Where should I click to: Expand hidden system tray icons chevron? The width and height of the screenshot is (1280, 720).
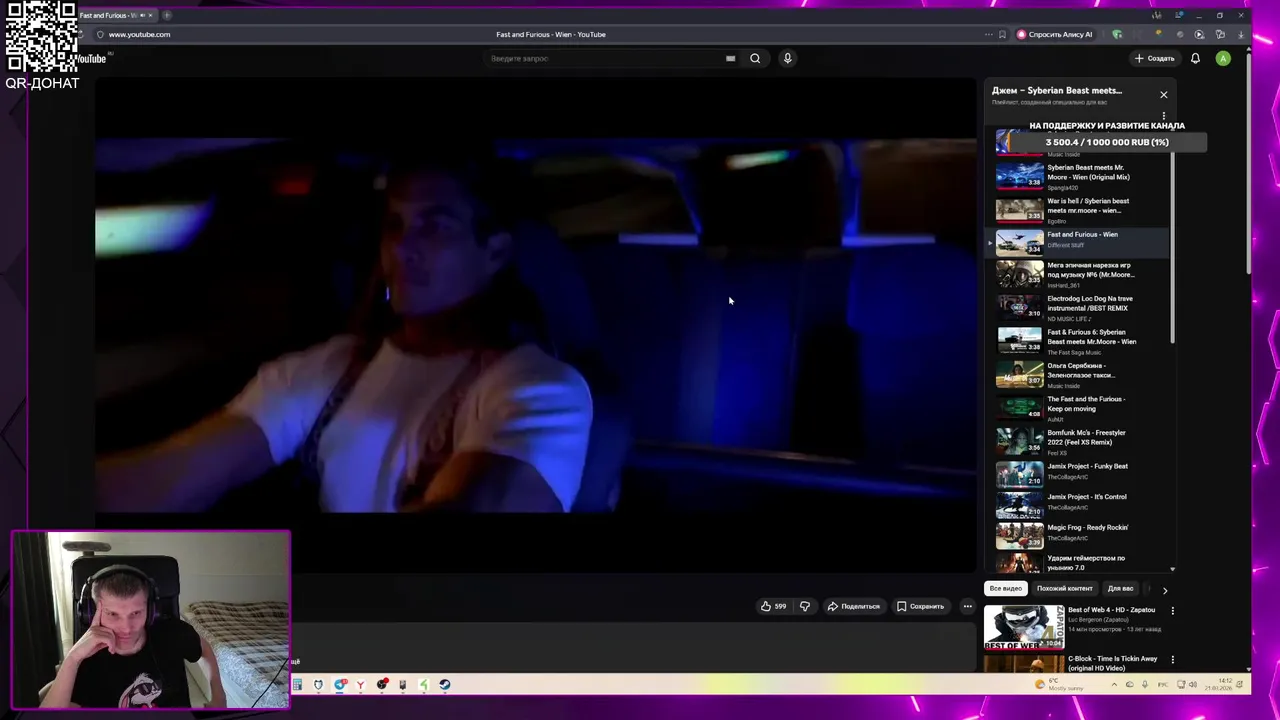point(1114,685)
